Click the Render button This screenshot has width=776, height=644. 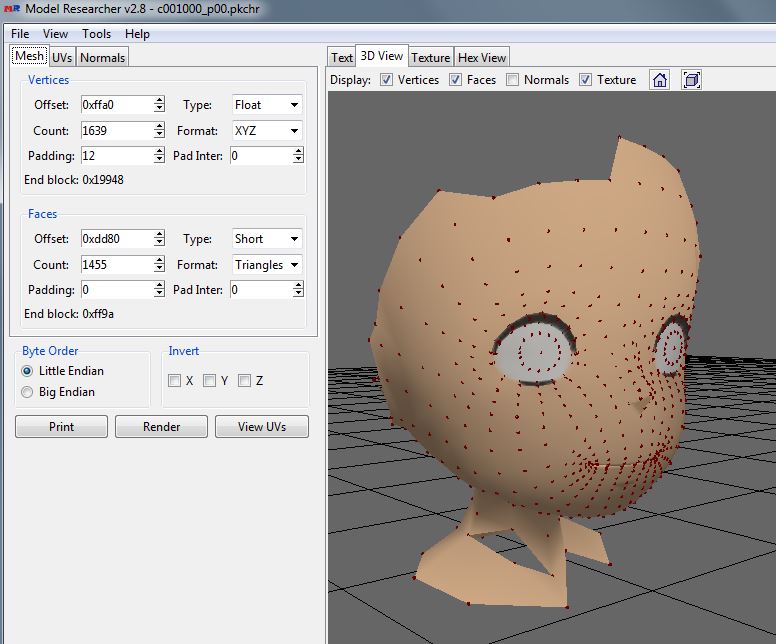161,427
